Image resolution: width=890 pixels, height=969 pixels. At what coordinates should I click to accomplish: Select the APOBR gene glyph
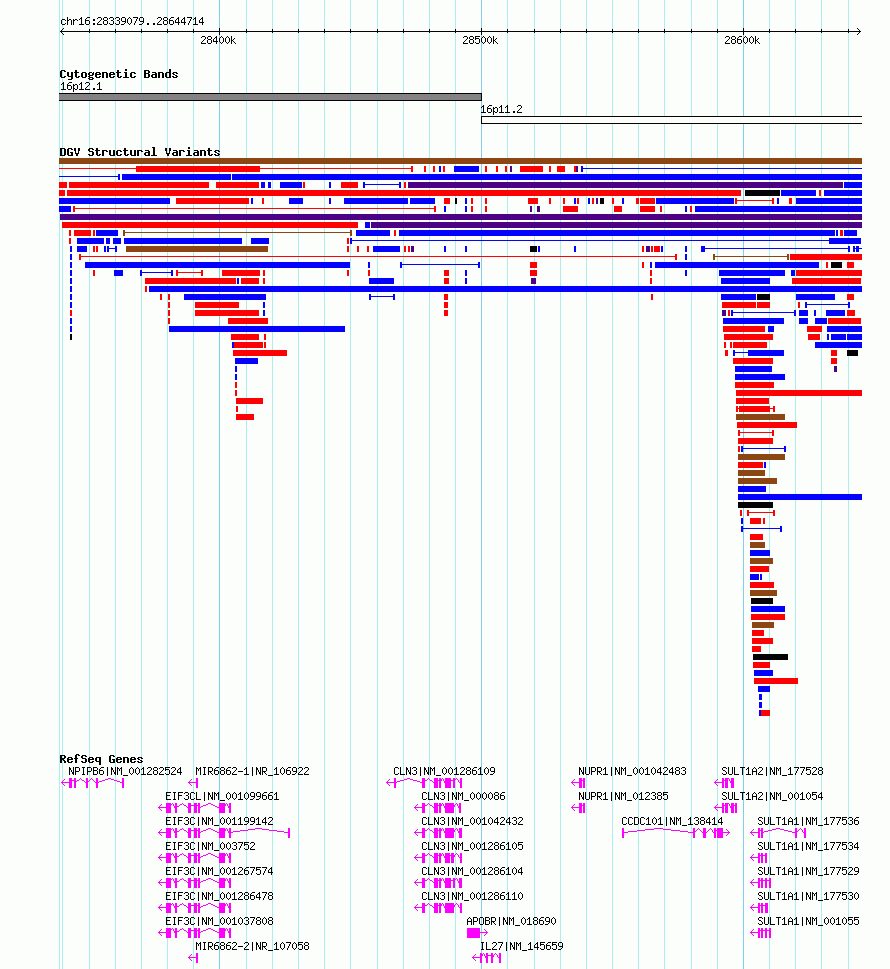tap(477, 933)
